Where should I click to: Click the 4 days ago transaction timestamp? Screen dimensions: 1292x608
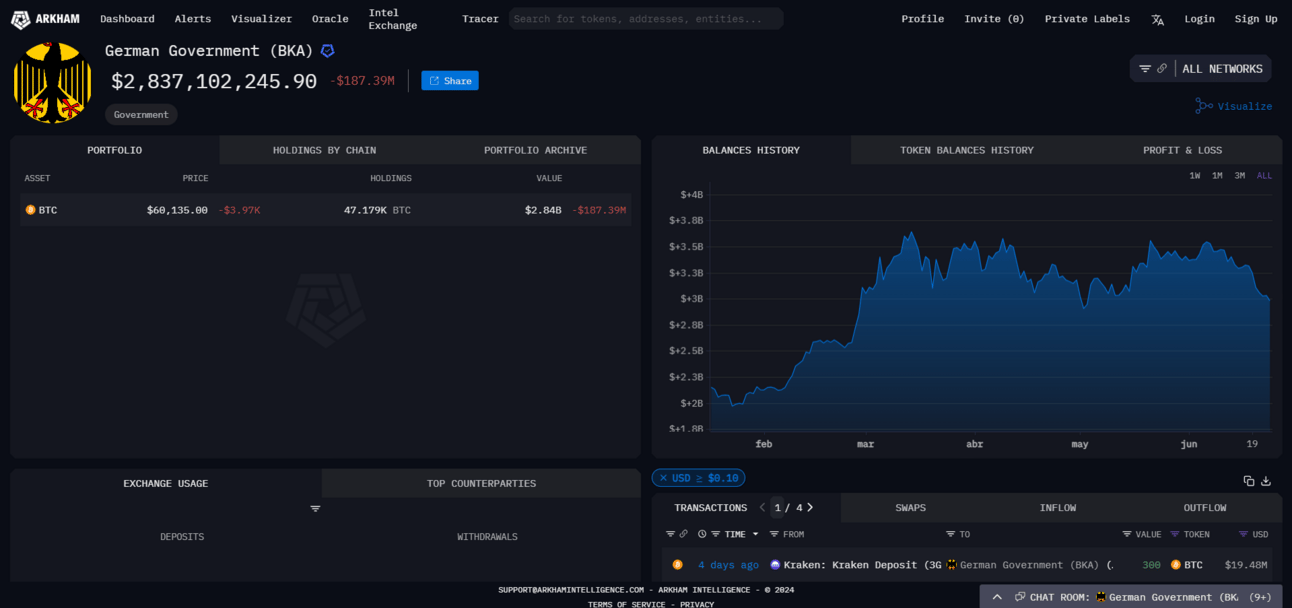tap(728, 565)
